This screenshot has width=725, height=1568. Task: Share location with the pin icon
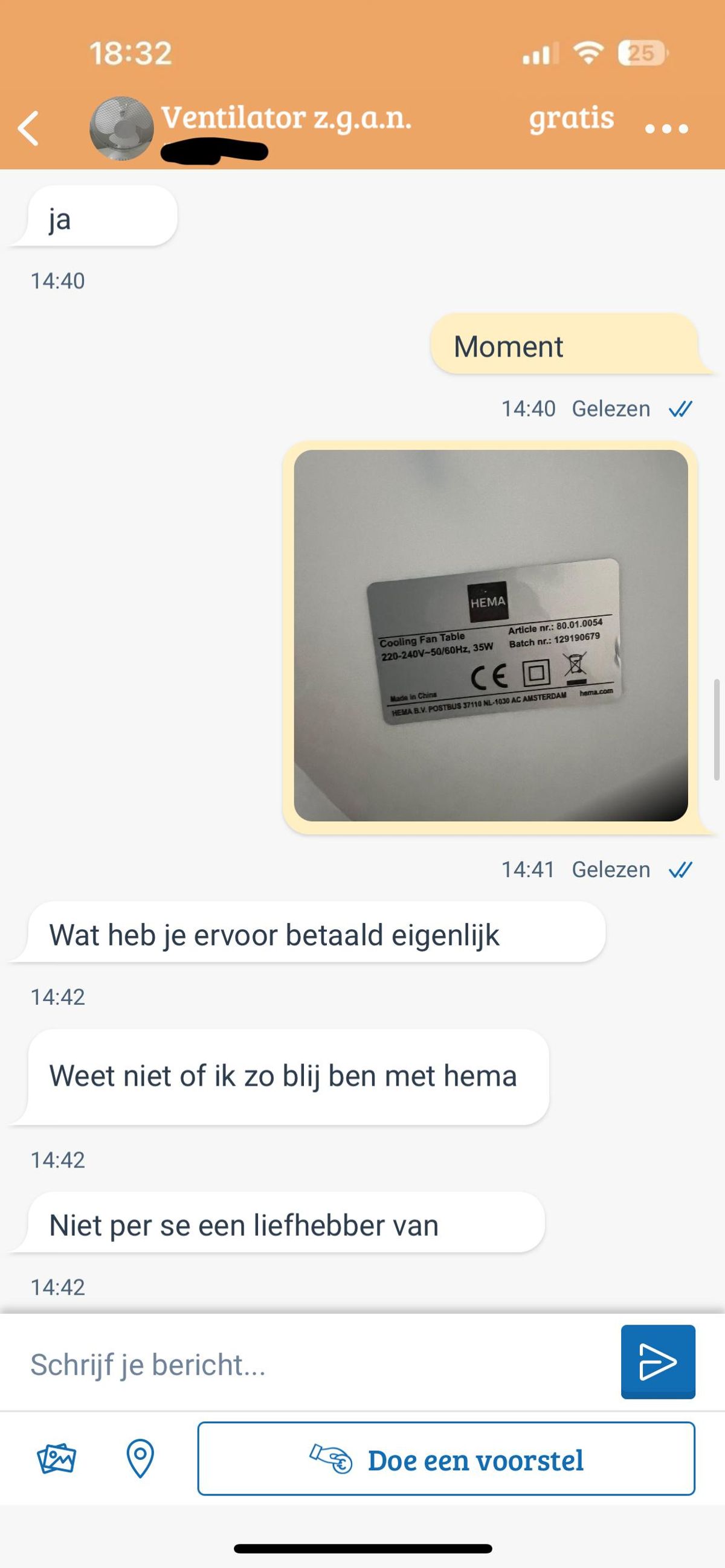click(x=140, y=1459)
